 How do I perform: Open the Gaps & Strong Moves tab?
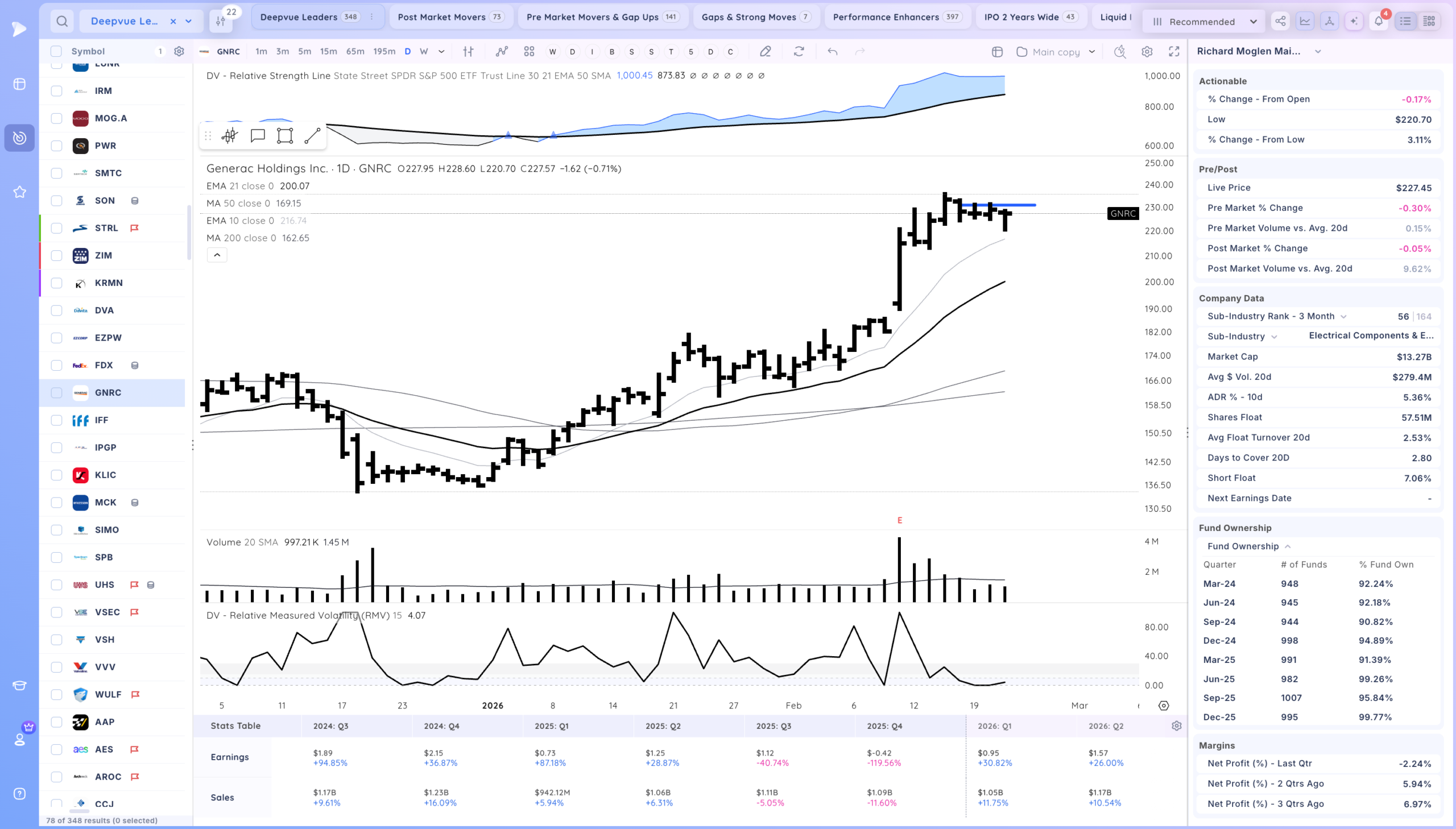coord(756,17)
